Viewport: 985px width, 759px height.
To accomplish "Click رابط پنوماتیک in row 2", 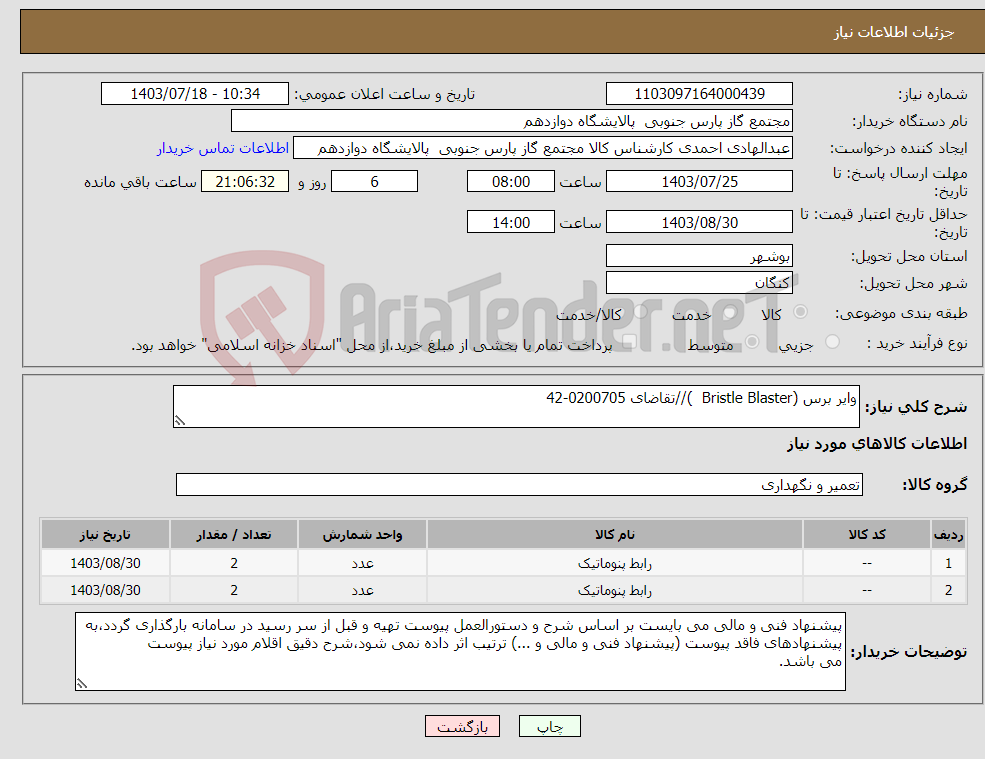I will pos(614,591).
